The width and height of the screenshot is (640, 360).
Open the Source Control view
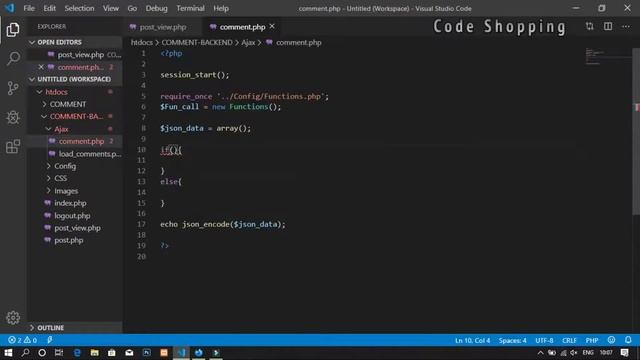13,88
